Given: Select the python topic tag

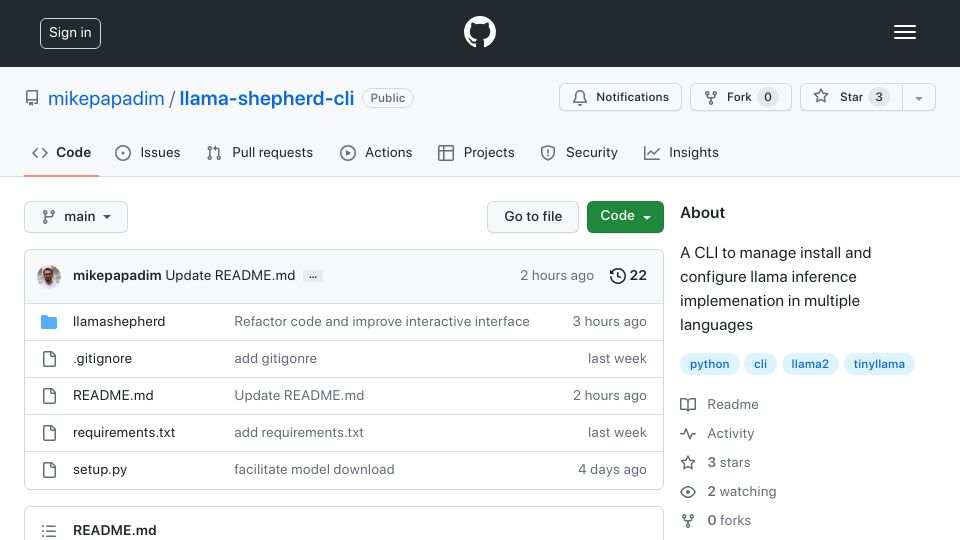Looking at the screenshot, I should pyautogui.click(x=710, y=364).
